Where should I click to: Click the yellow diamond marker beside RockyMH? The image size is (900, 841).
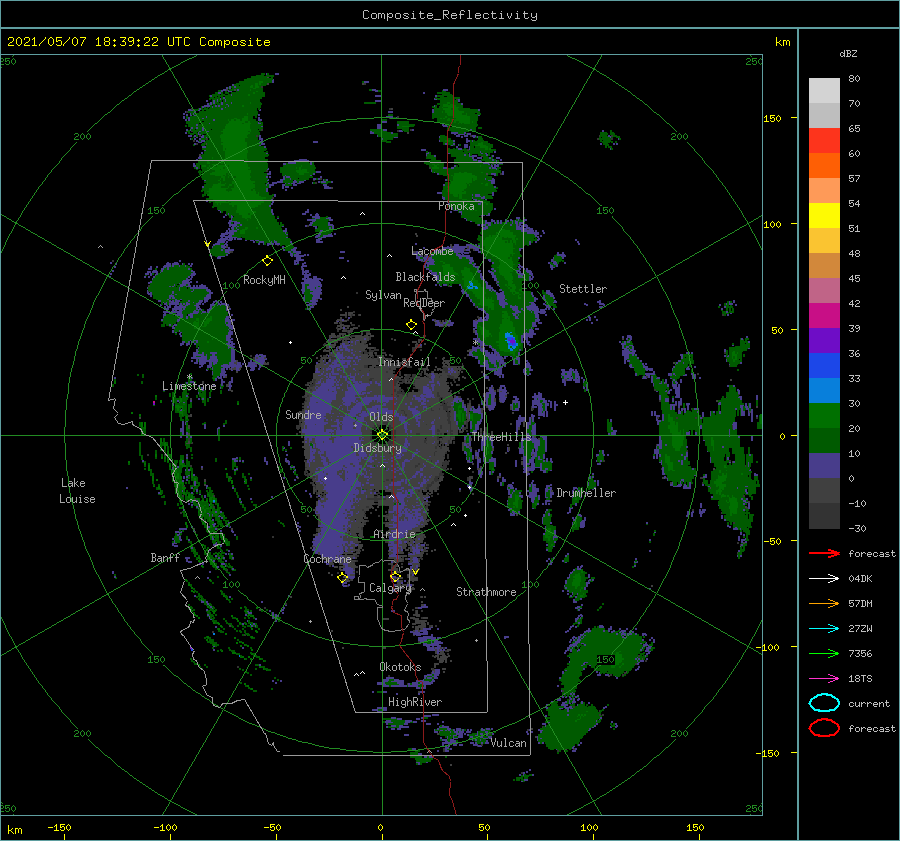tap(267, 261)
